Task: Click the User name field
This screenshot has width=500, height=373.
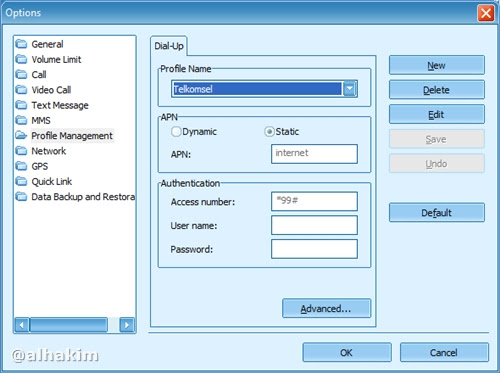Action: (314, 225)
